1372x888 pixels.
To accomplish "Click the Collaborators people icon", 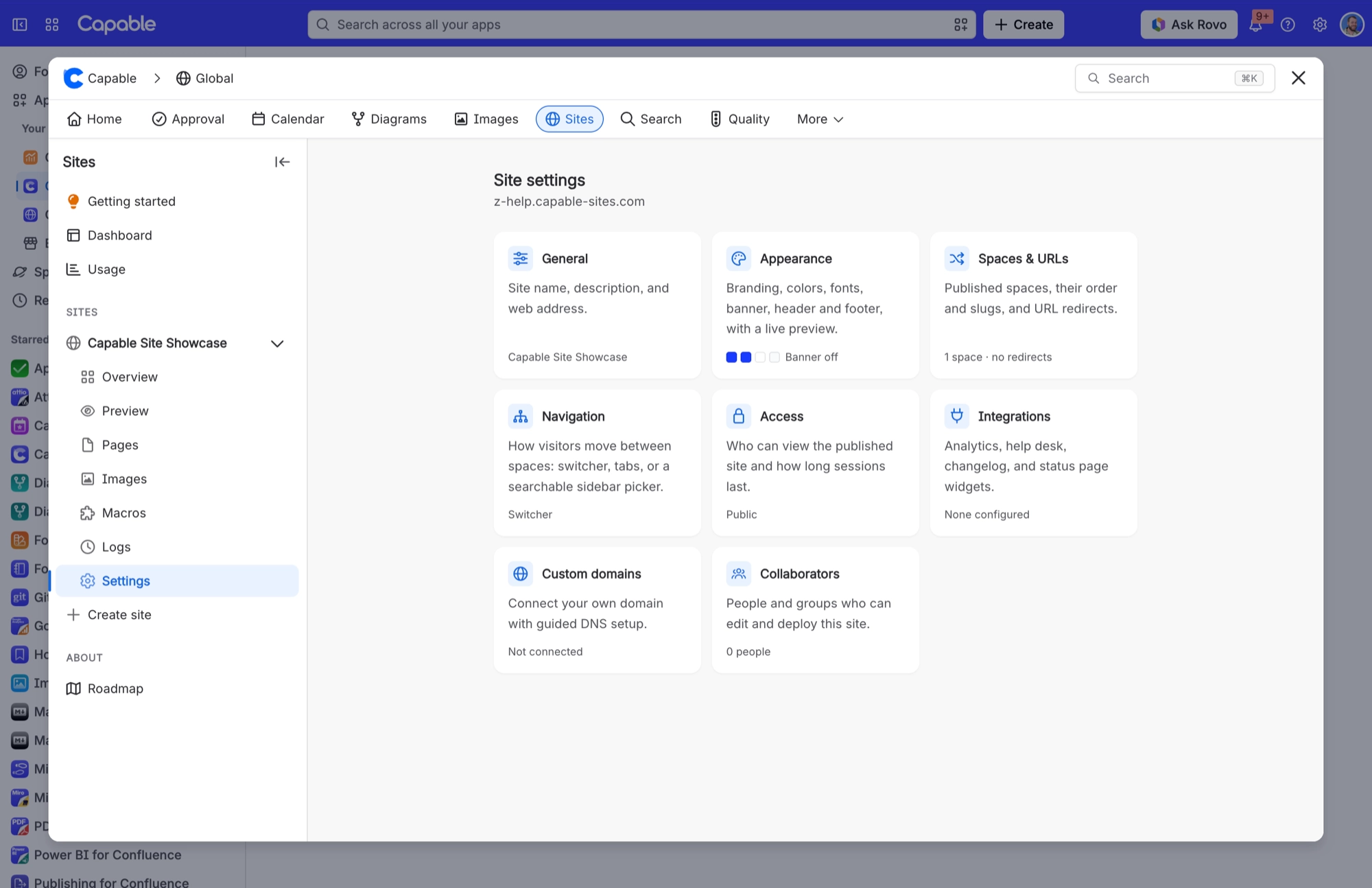I will [x=739, y=574].
